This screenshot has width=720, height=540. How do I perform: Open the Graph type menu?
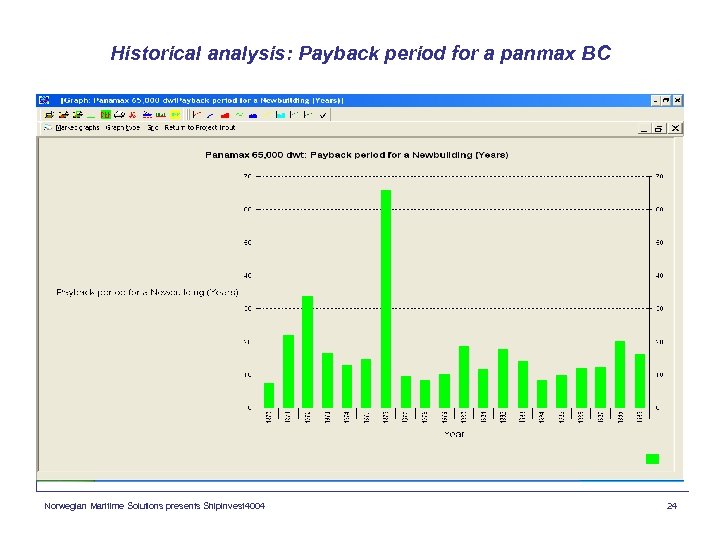pyautogui.click(x=123, y=128)
